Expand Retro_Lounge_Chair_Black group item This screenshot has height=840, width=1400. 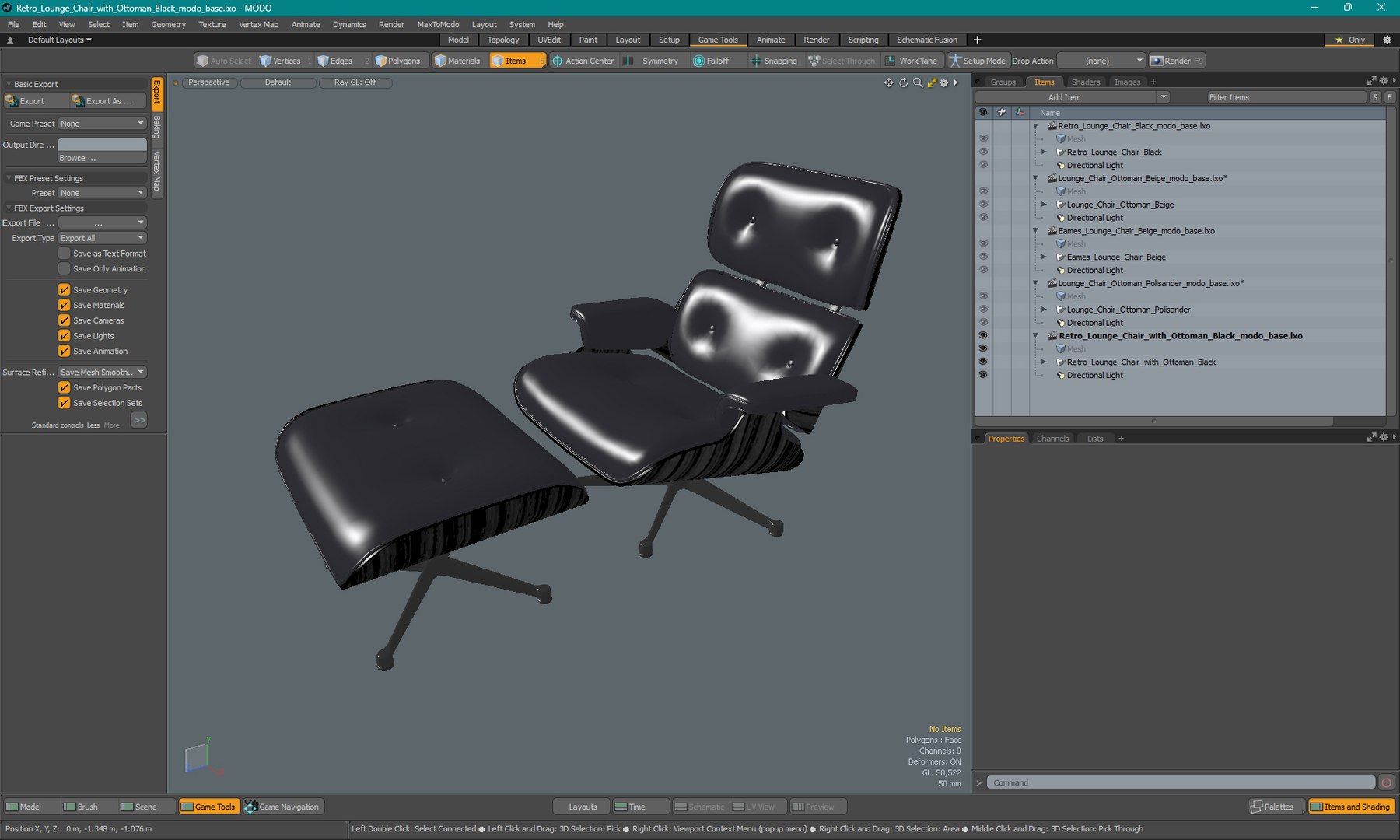1045,152
